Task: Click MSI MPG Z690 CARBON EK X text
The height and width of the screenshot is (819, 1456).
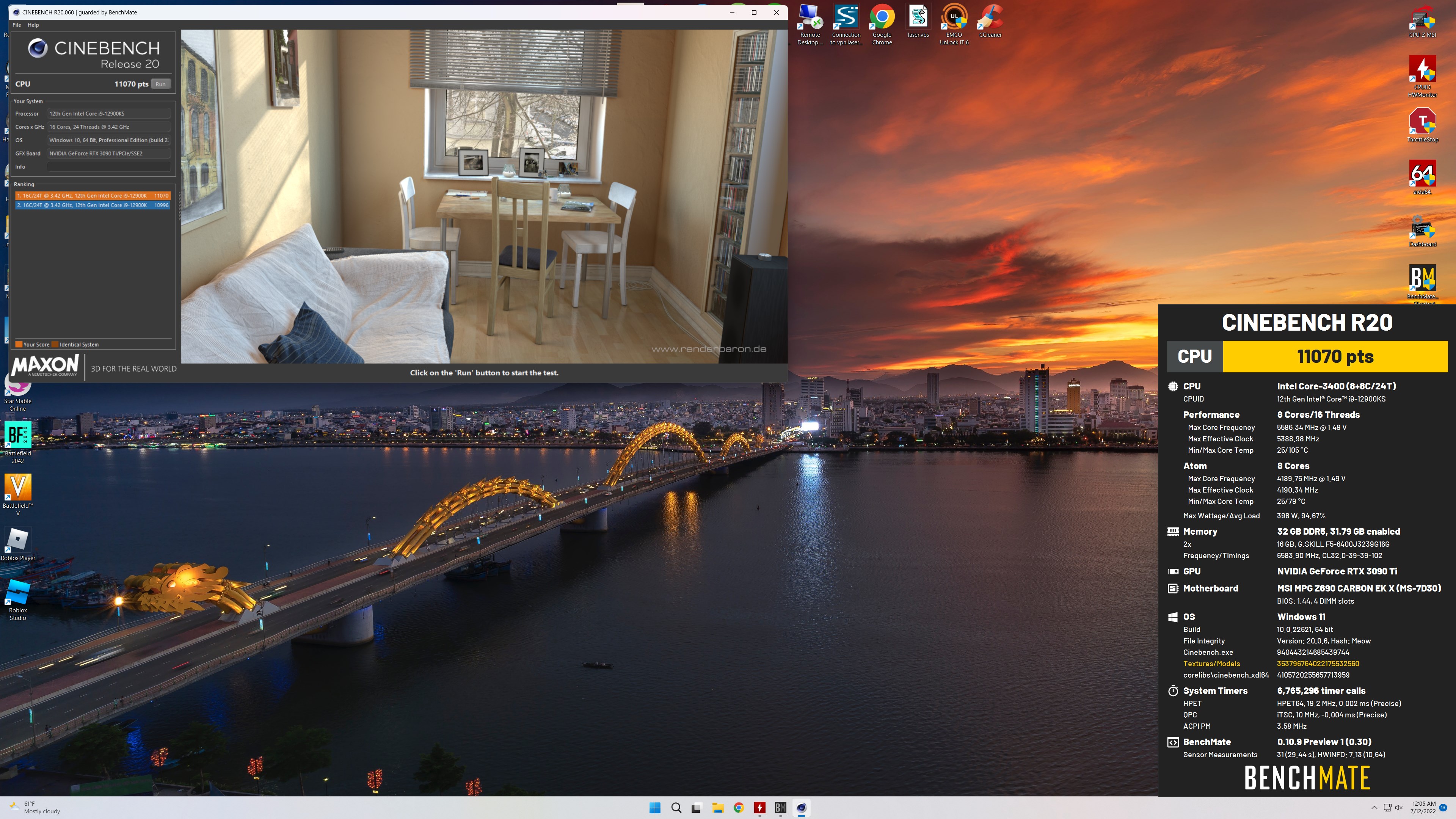Action: (x=1359, y=588)
